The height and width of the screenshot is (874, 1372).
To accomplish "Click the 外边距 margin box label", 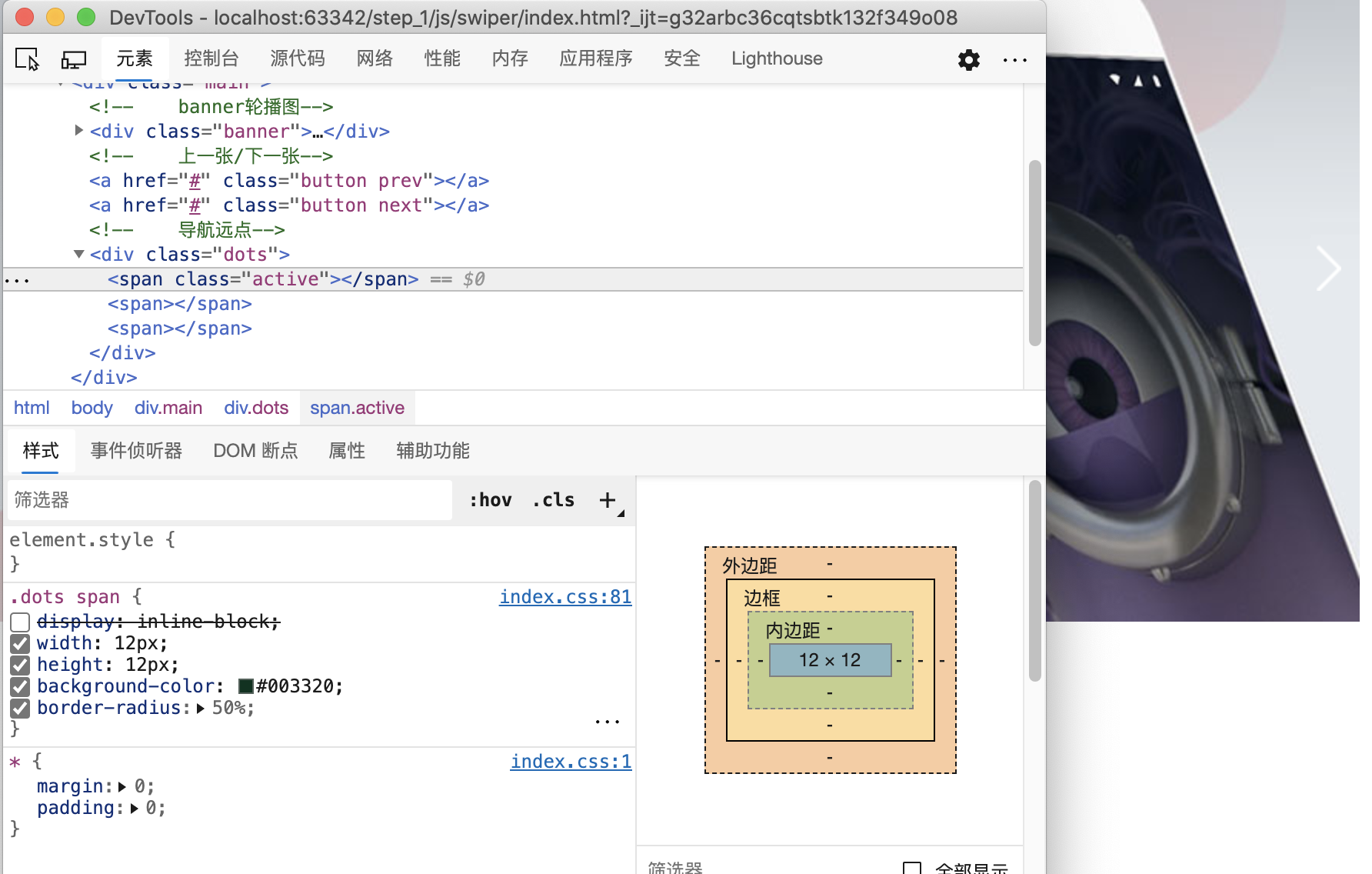I will coord(750,566).
